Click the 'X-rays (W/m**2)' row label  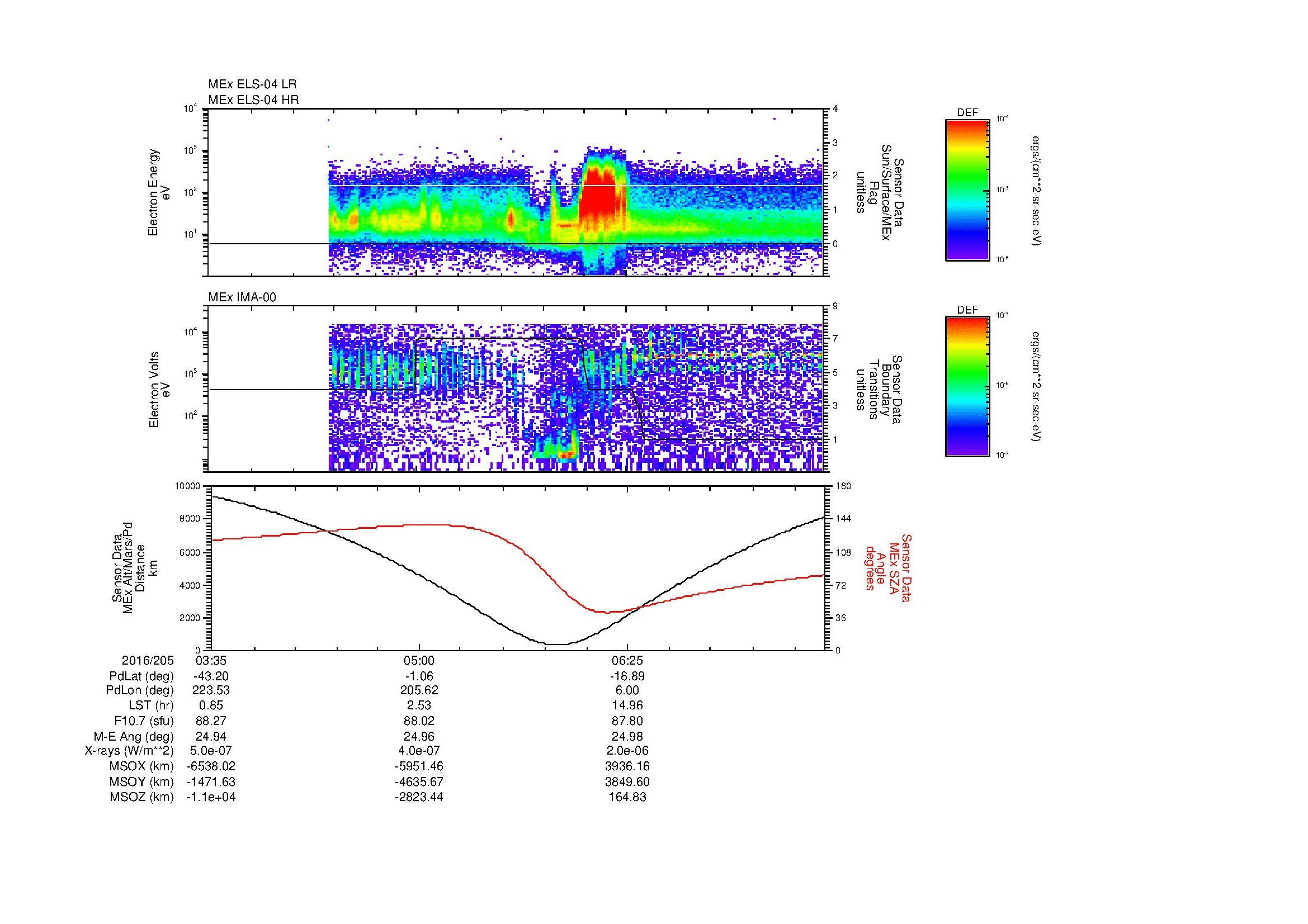tap(129, 751)
